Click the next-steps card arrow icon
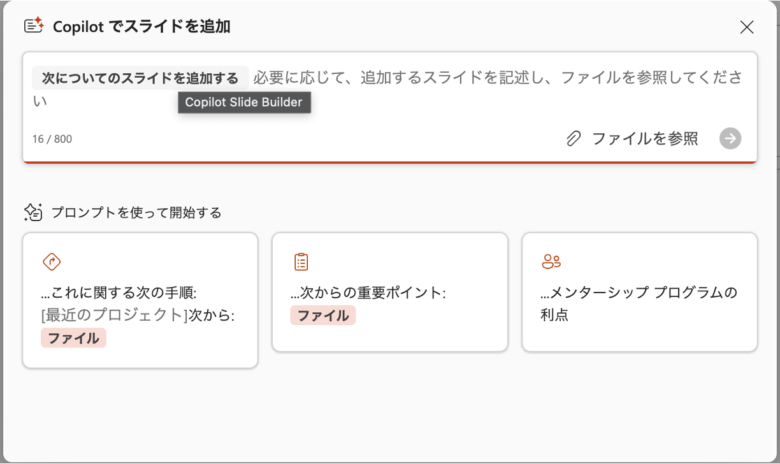The image size is (780, 464). click(x=51, y=262)
